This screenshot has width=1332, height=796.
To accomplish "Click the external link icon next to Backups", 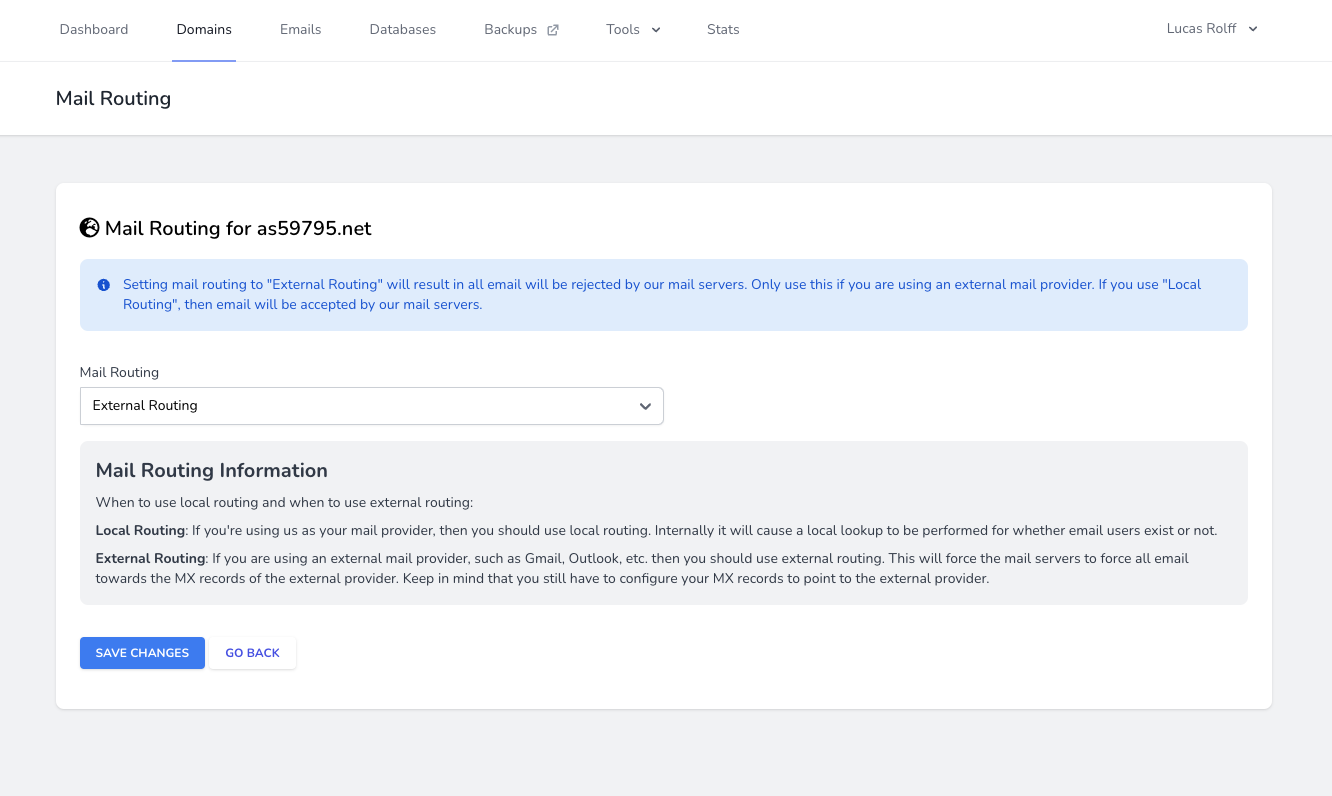I will click(x=553, y=30).
